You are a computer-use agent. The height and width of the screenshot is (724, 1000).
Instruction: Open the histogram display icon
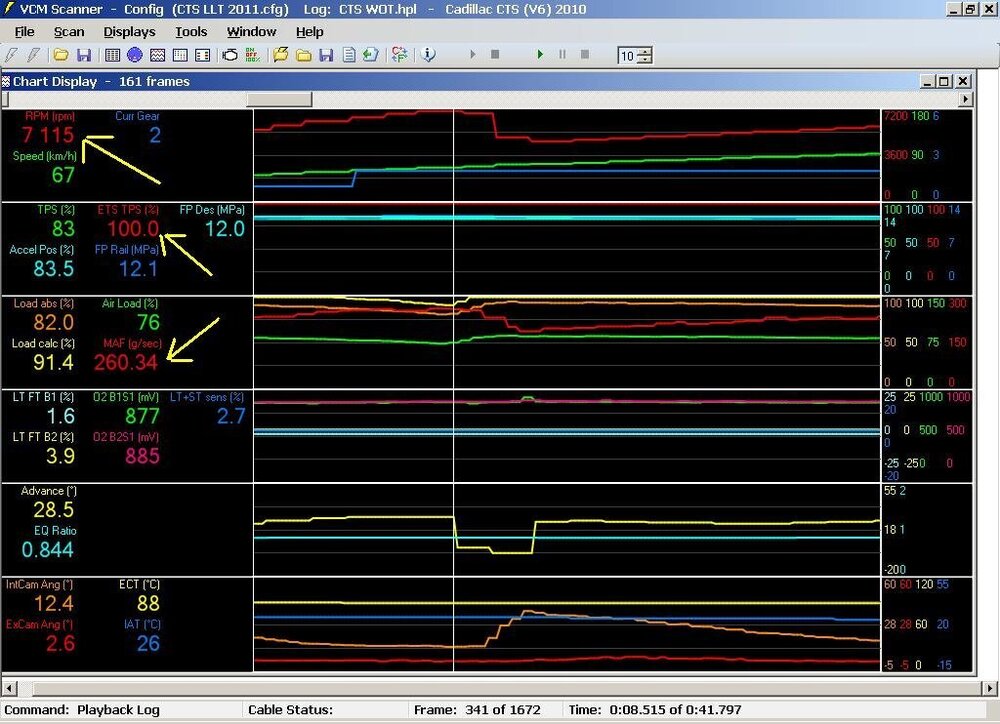(179, 55)
